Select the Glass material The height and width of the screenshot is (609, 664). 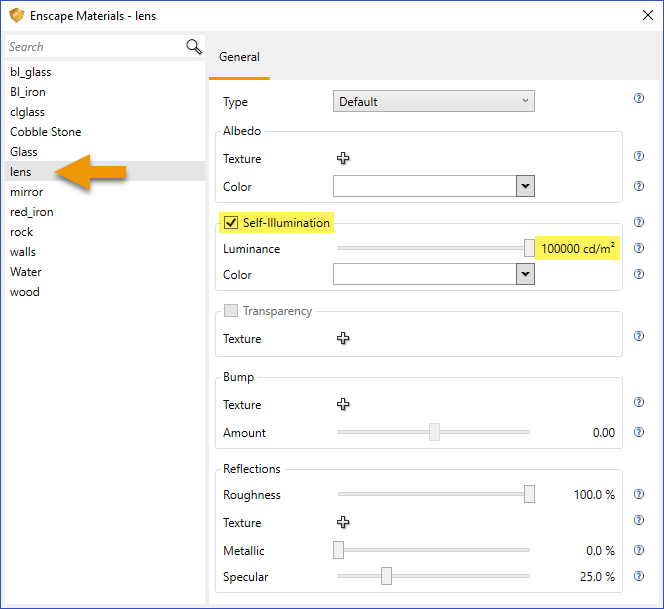pos(105,152)
